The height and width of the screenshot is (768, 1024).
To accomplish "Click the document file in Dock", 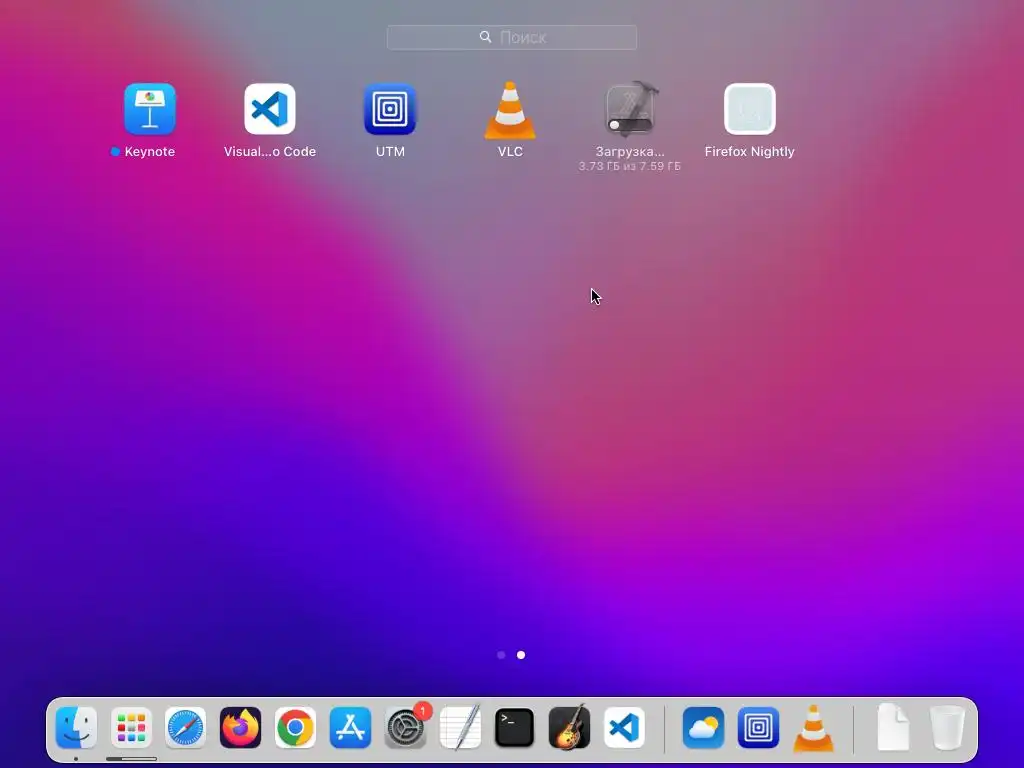I will point(893,727).
